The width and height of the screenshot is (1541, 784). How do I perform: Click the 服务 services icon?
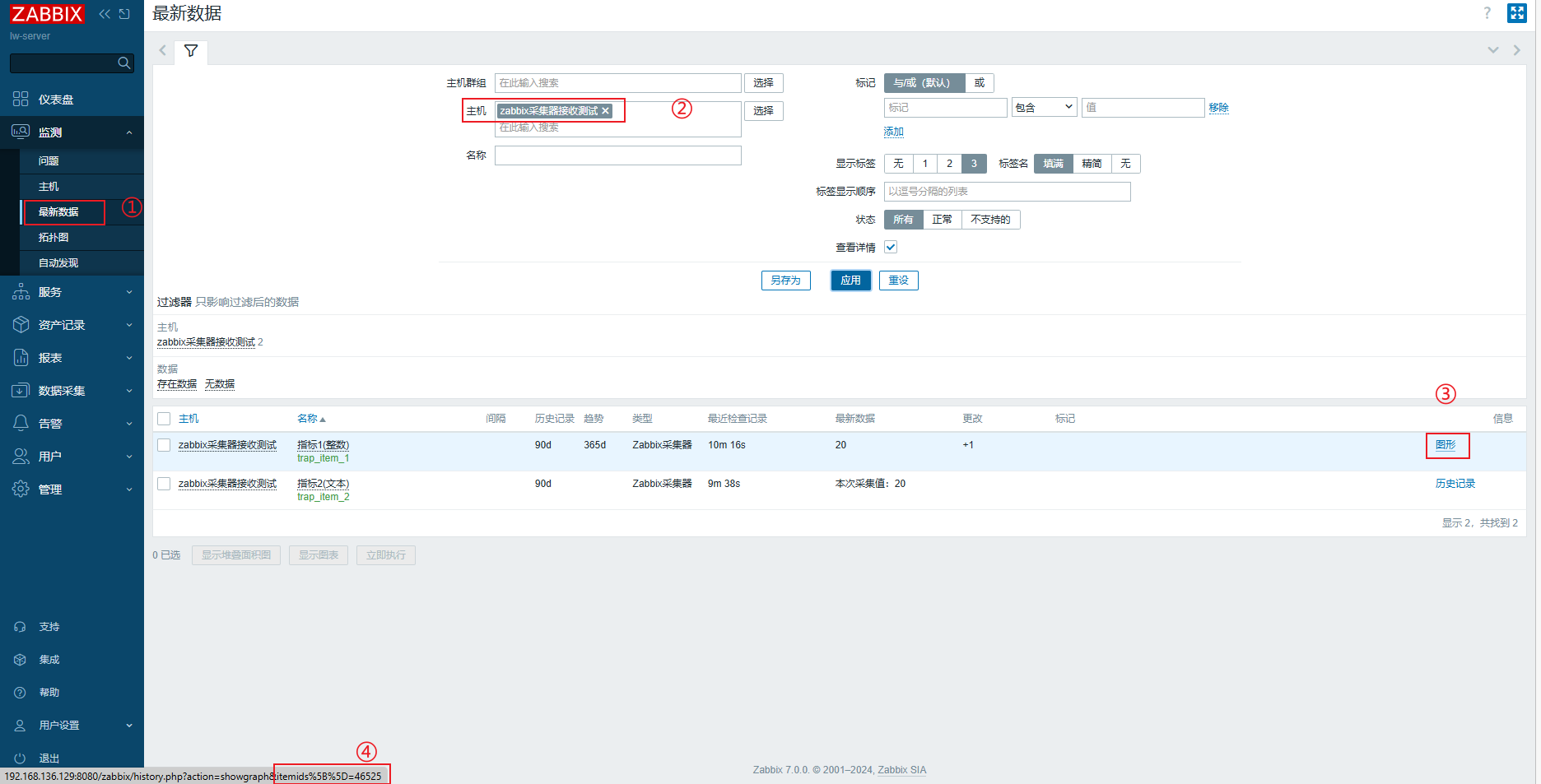click(21, 292)
